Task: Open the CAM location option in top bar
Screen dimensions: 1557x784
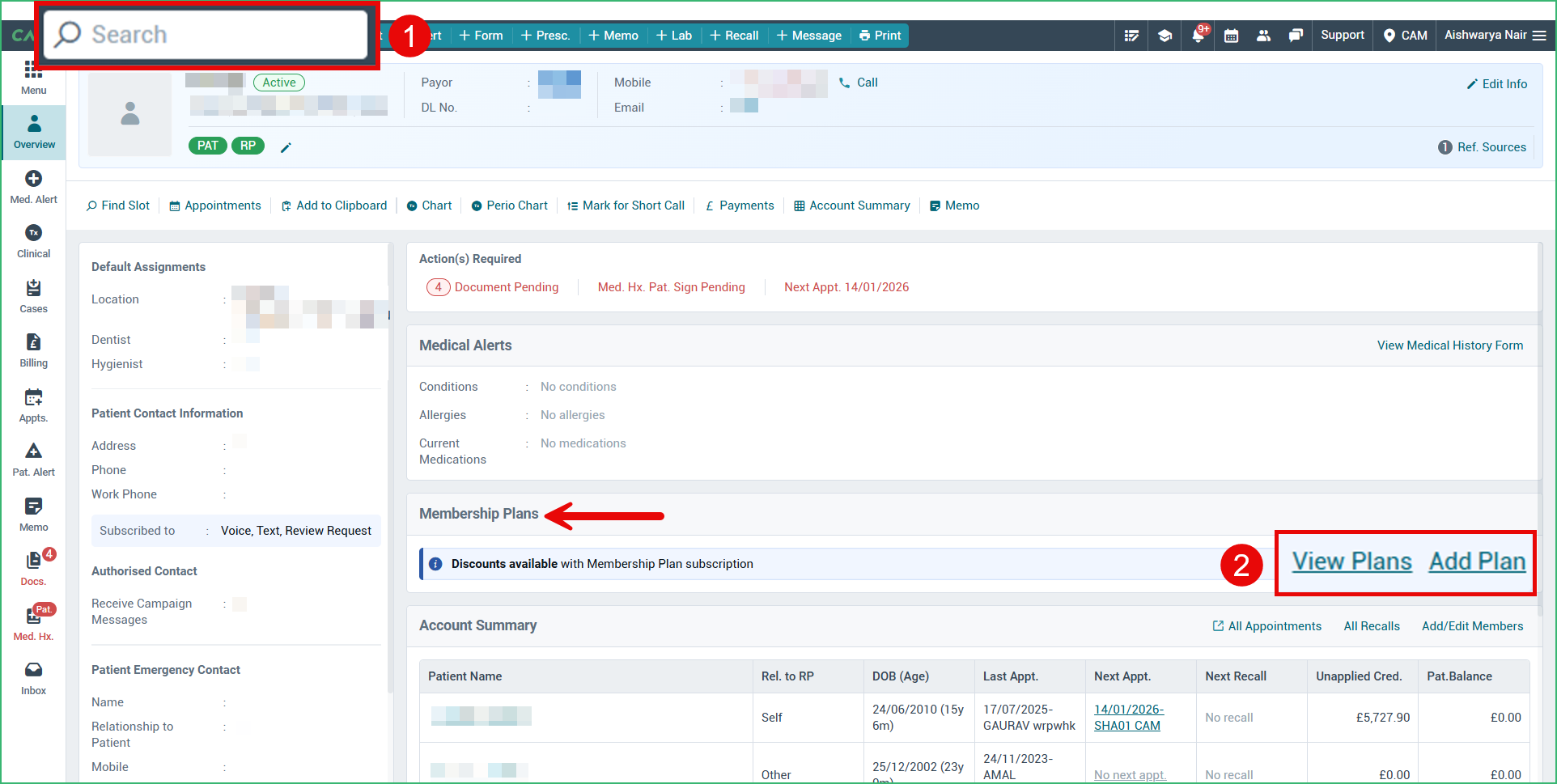Action: click(1404, 36)
